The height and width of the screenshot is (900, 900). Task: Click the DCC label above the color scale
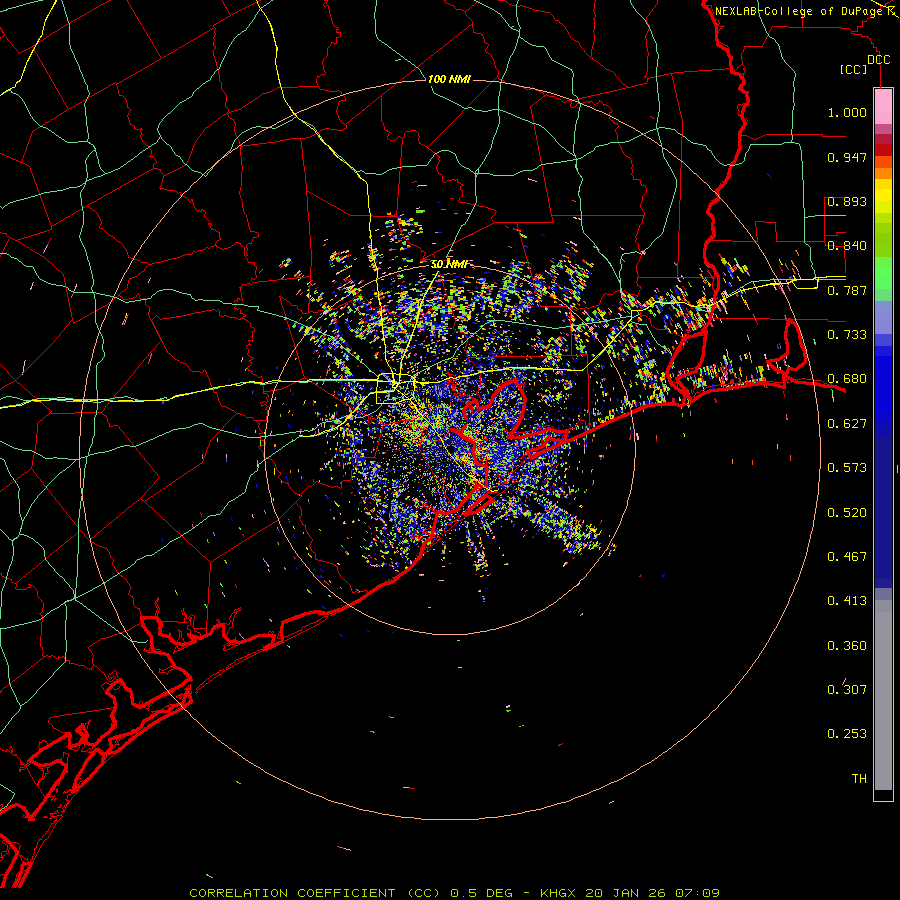tap(878, 60)
